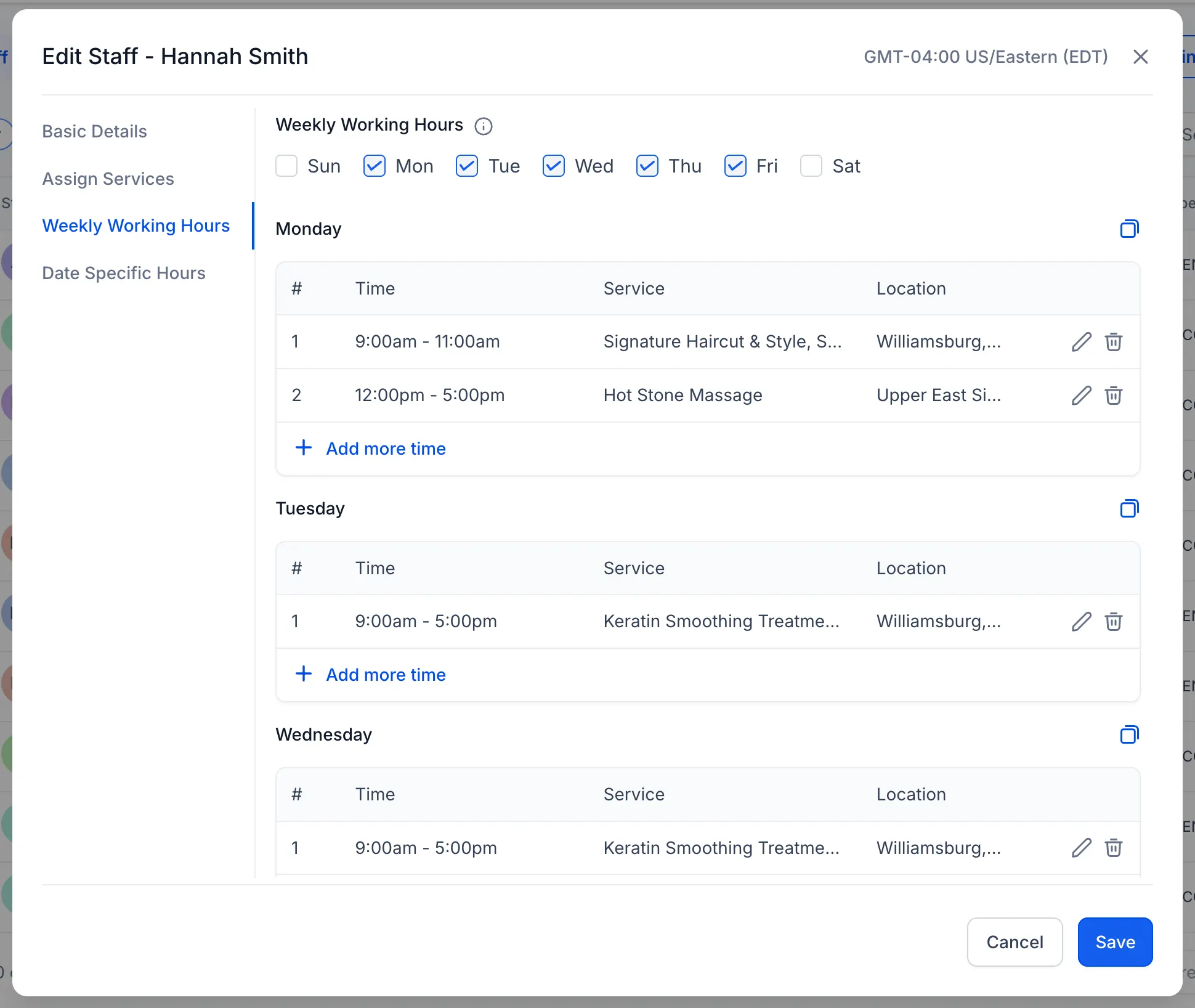
Task: Enable the Sun checkbox
Action: [286, 166]
